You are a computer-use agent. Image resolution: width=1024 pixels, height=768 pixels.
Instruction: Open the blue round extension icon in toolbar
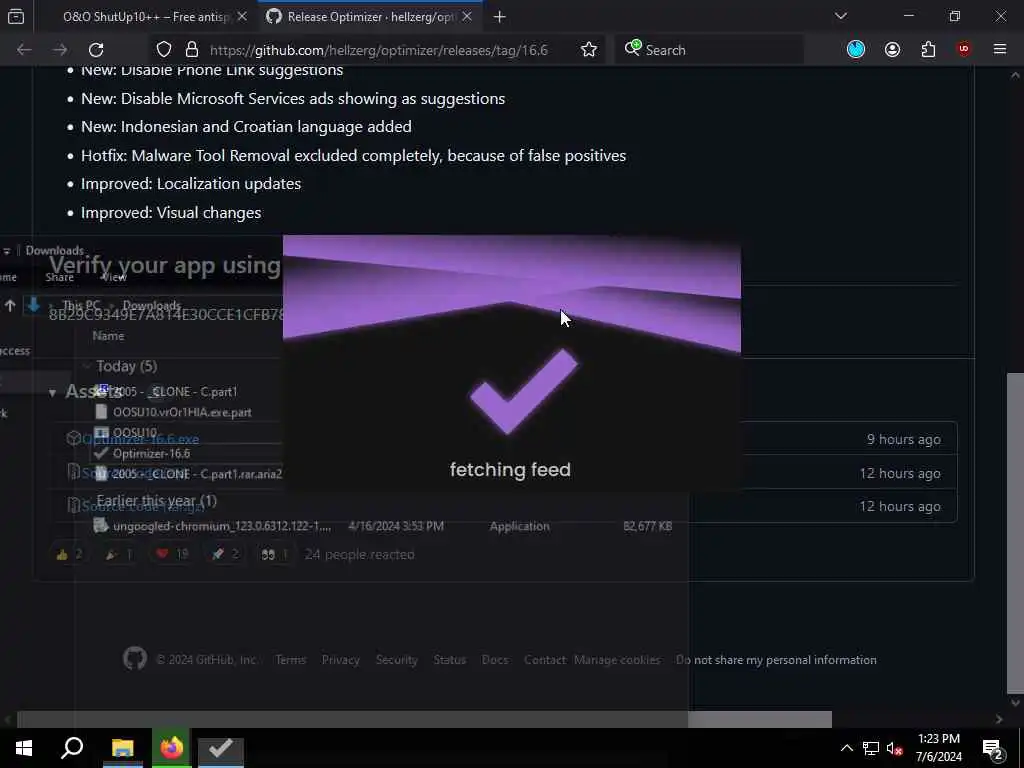point(856,49)
